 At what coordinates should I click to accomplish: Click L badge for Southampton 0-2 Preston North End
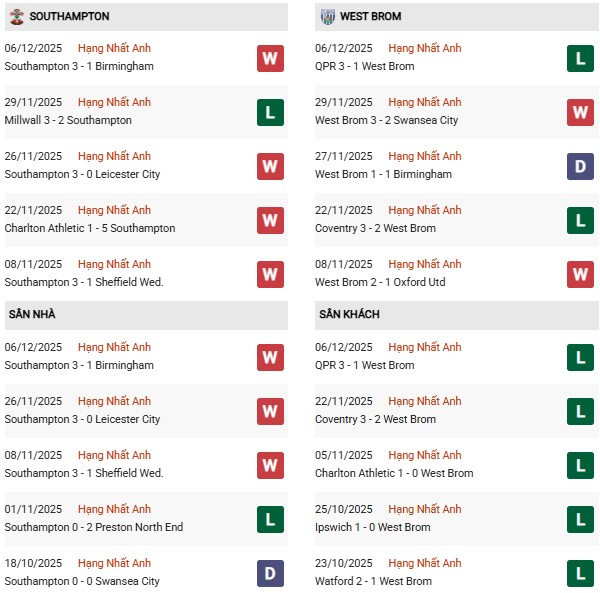(270, 519)
